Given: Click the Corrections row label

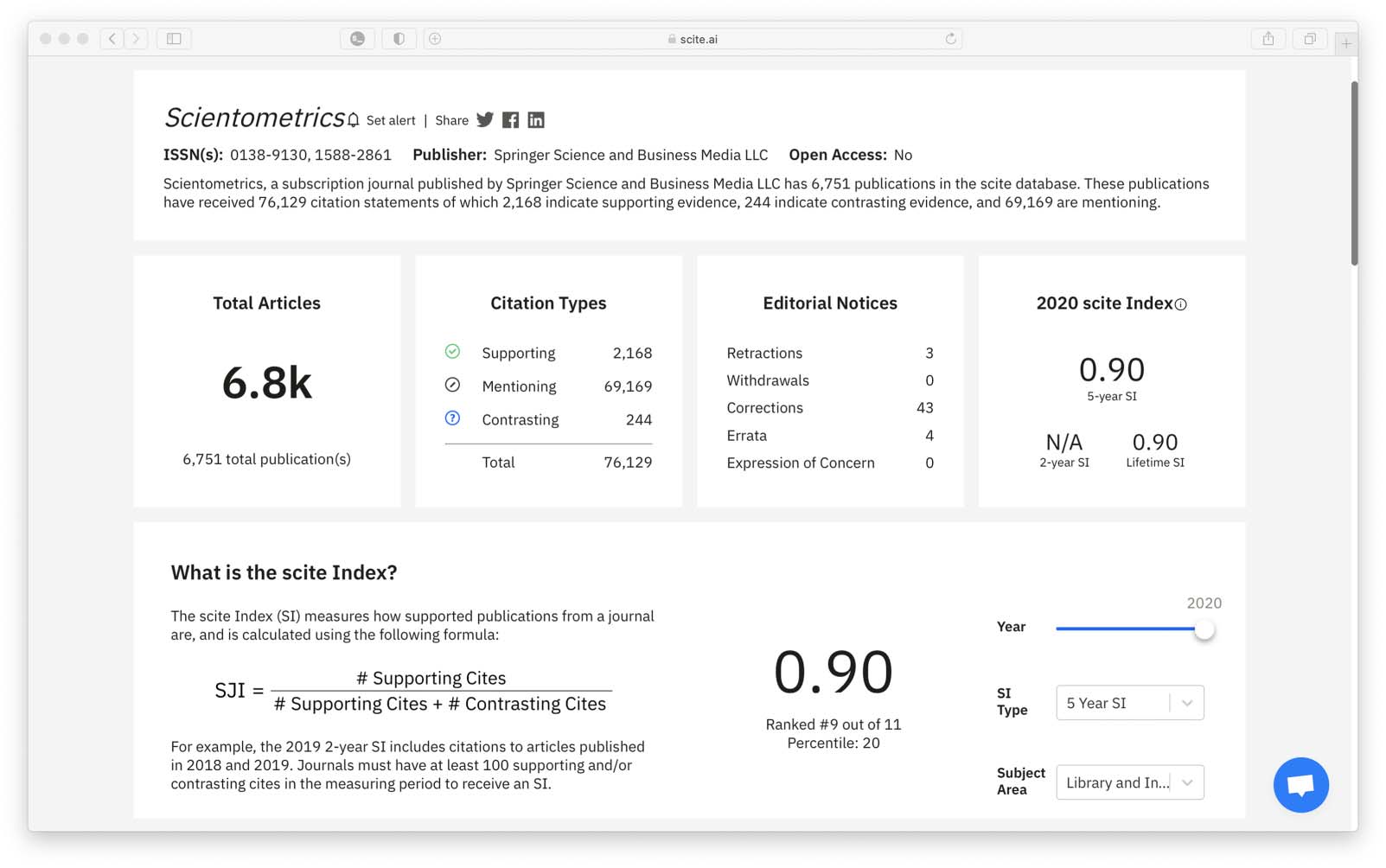Looking at the screenshot, I should tap(764, 408).
